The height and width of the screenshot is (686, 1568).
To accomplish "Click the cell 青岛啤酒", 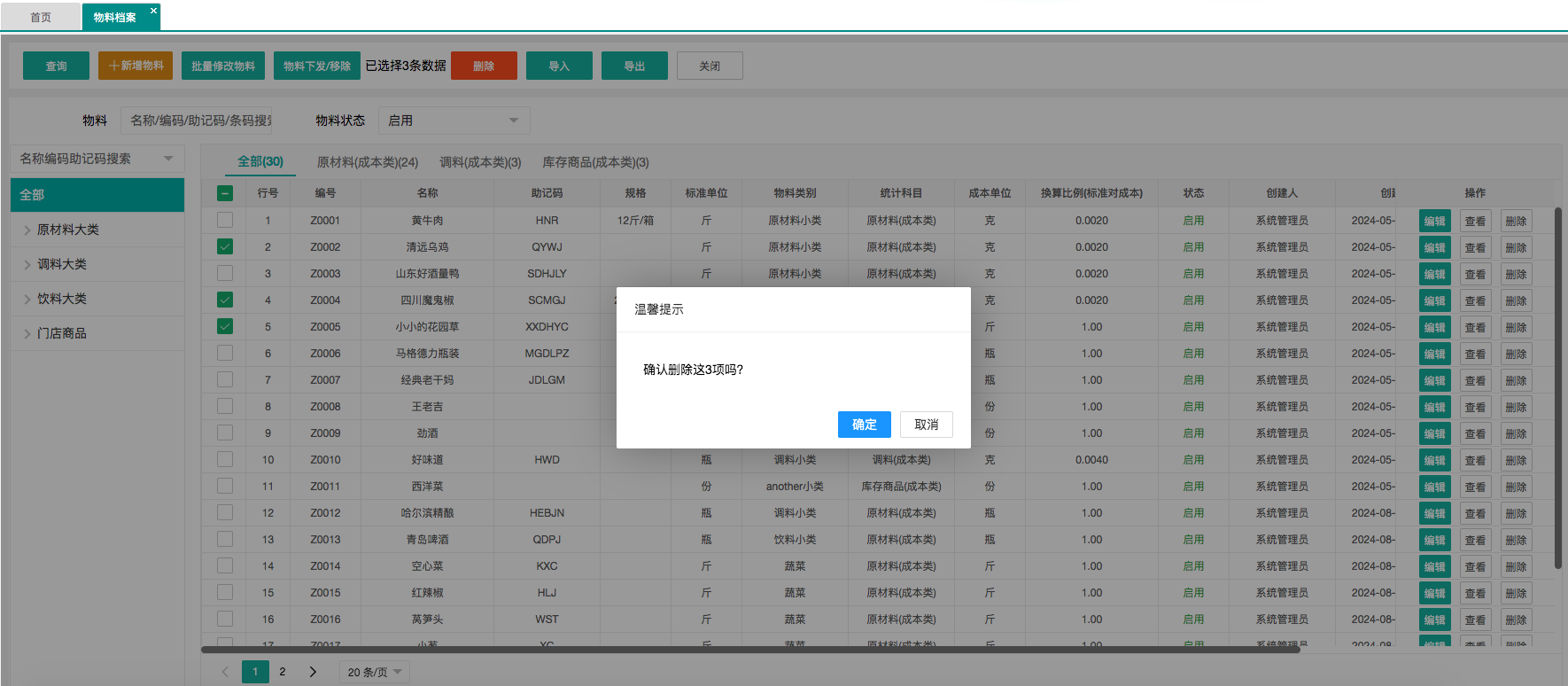I will (428, 540).
